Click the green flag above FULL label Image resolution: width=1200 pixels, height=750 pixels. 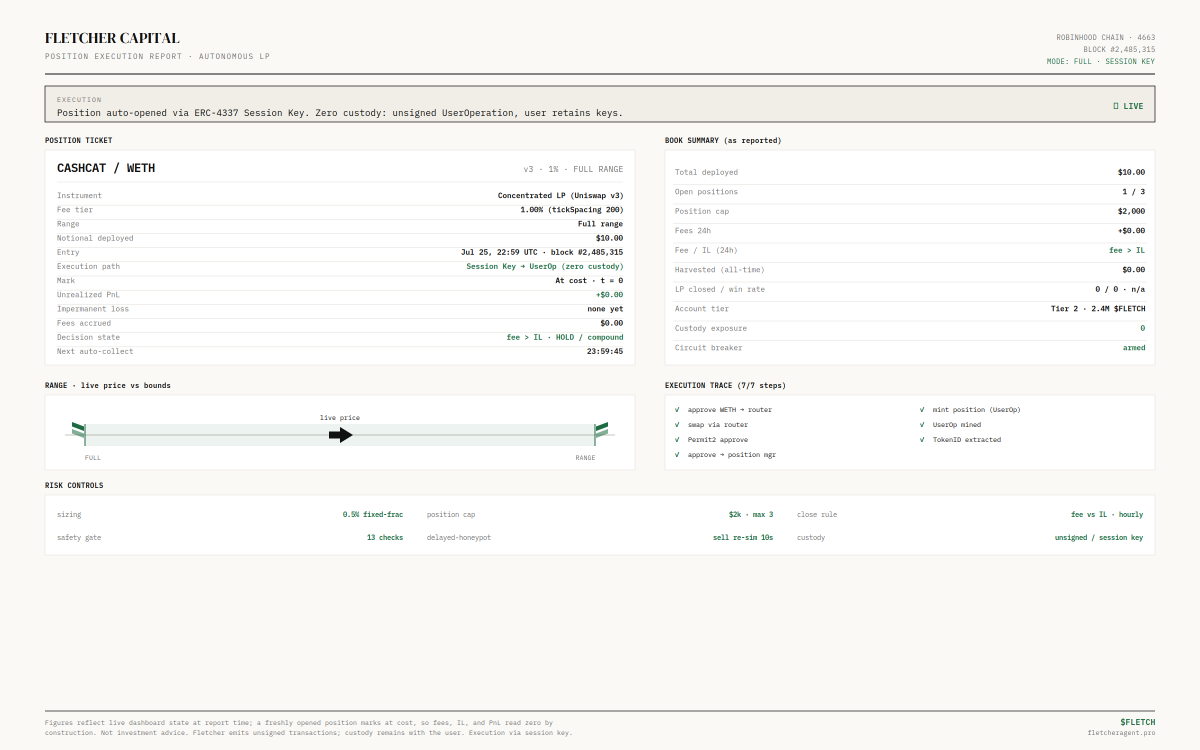[78, 431]
